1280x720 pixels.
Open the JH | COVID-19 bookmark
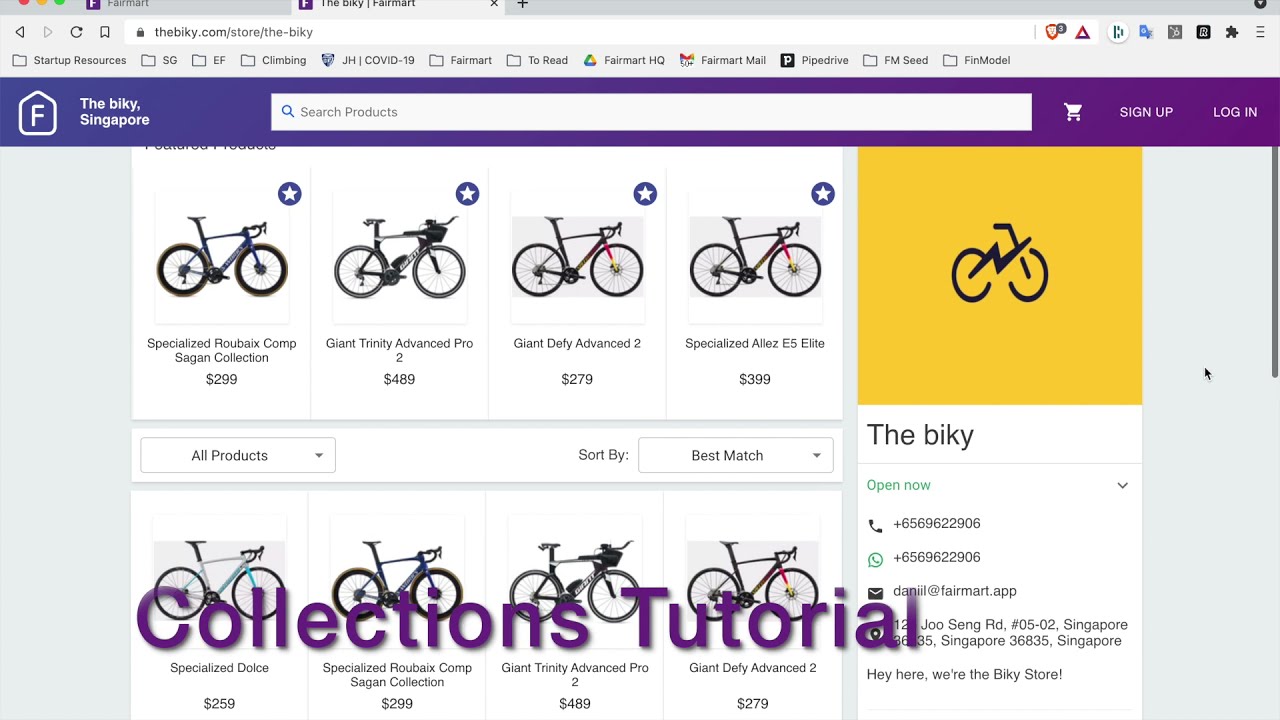pyautogui.click(x=368, y=60)
